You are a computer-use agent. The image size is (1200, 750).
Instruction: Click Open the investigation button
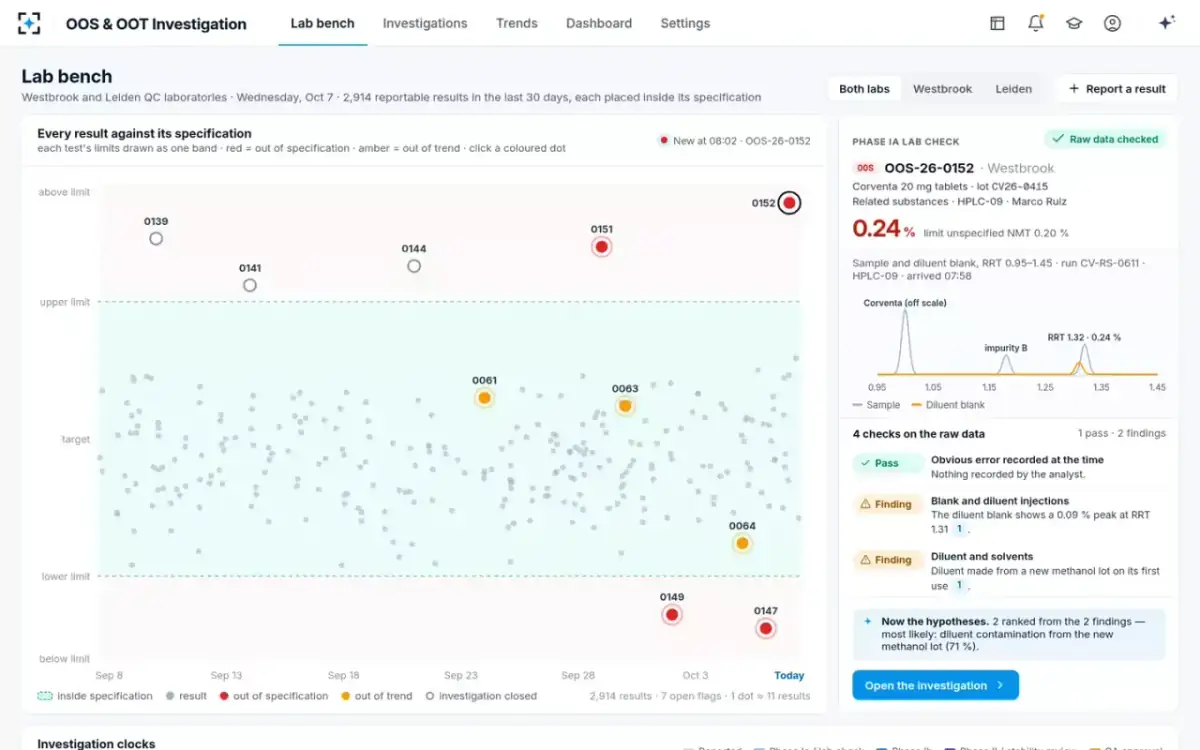click(935, 685)
